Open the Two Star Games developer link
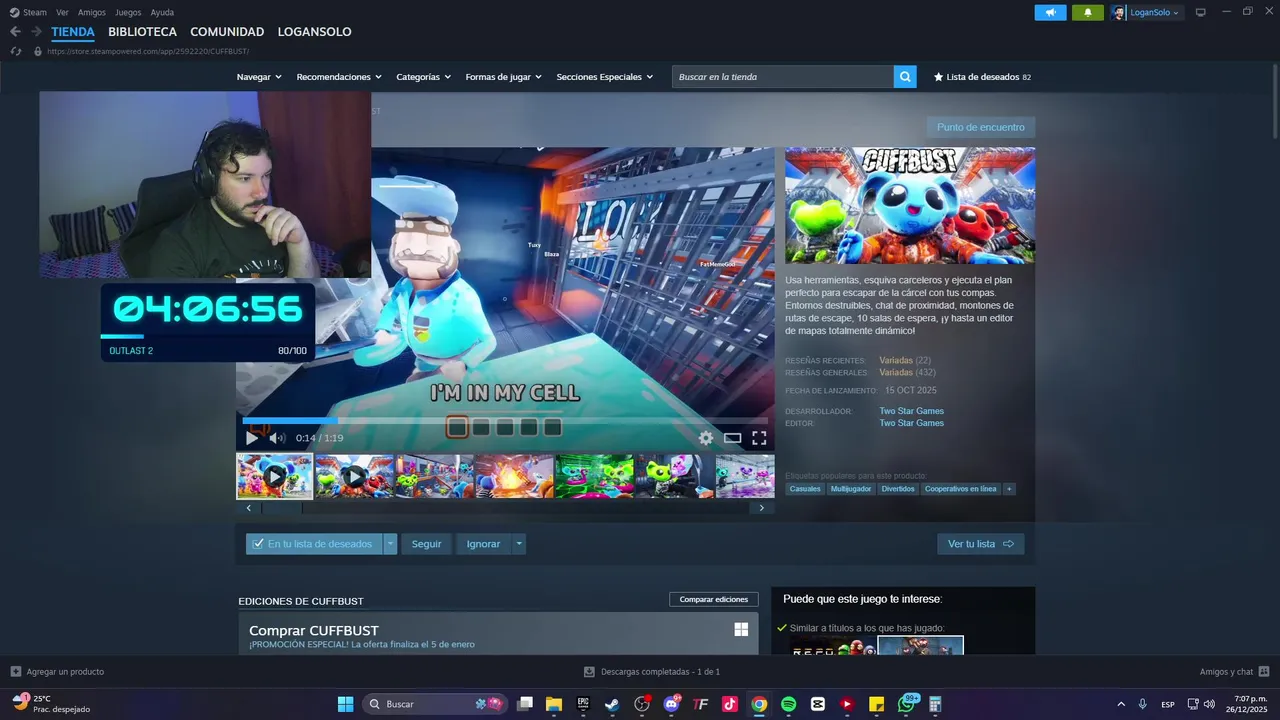The image size is (1280, 720). (x=911, y=411)
